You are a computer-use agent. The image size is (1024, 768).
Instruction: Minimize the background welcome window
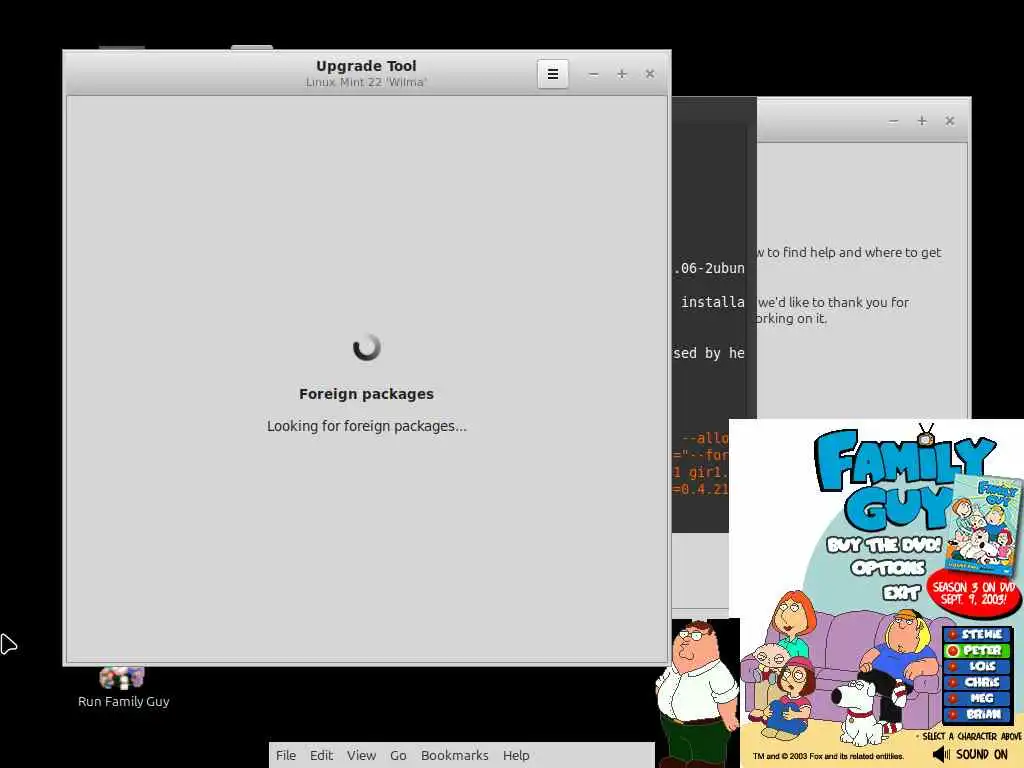pos(893,121)
